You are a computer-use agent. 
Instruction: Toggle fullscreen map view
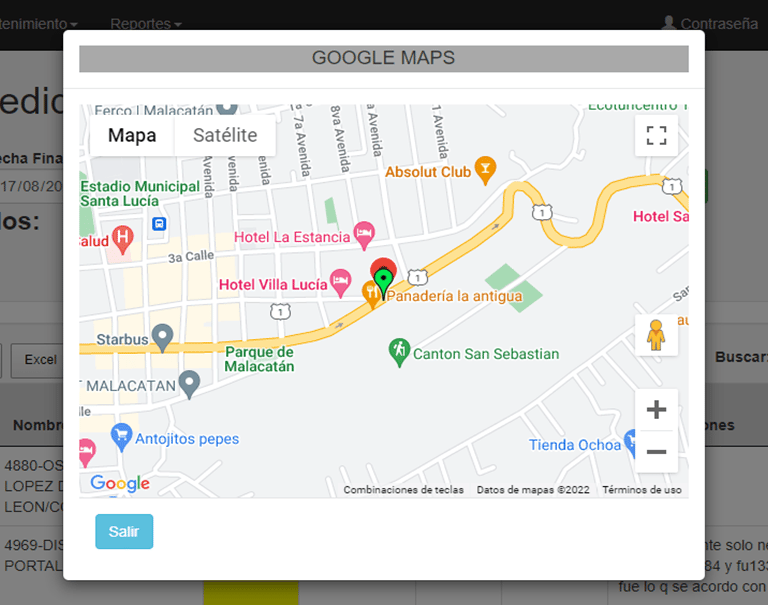(x=656, y=135)
